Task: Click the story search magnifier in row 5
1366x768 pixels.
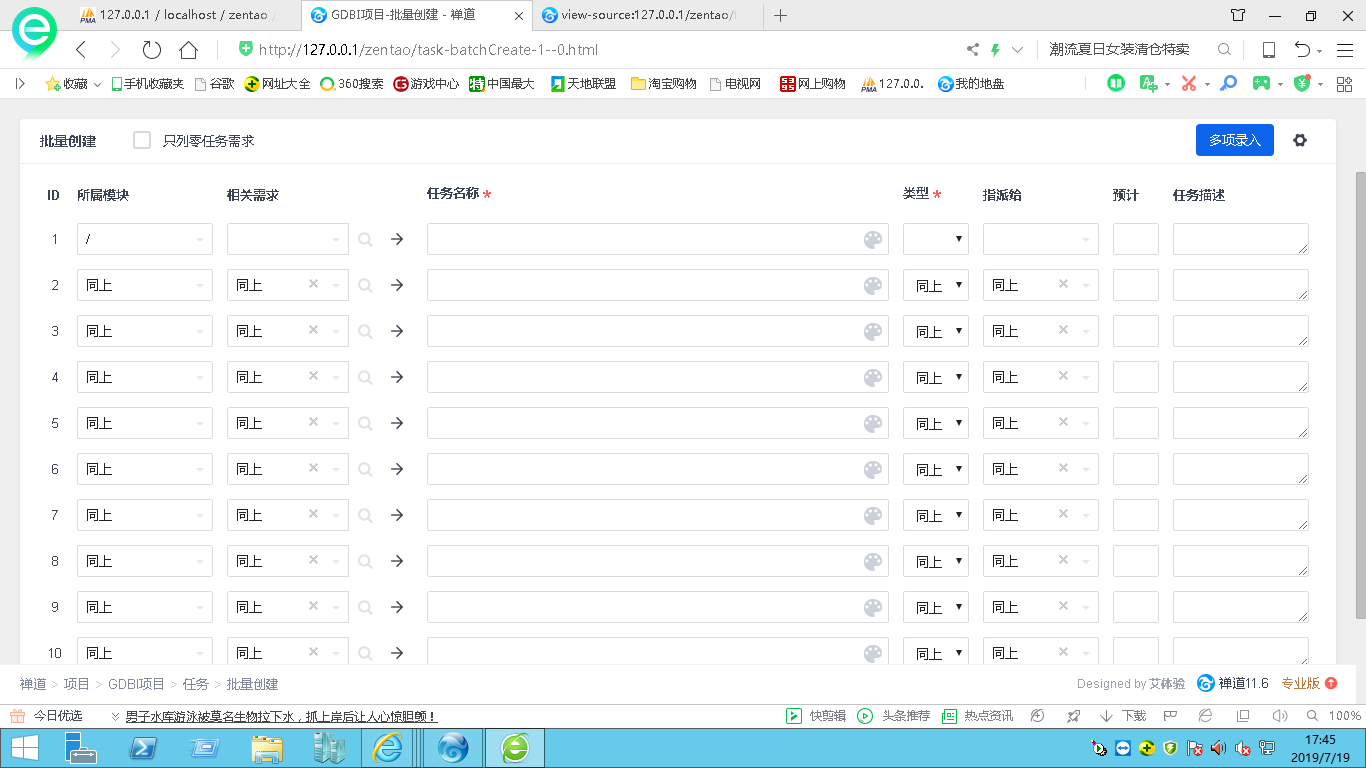Action: (365, 423)
